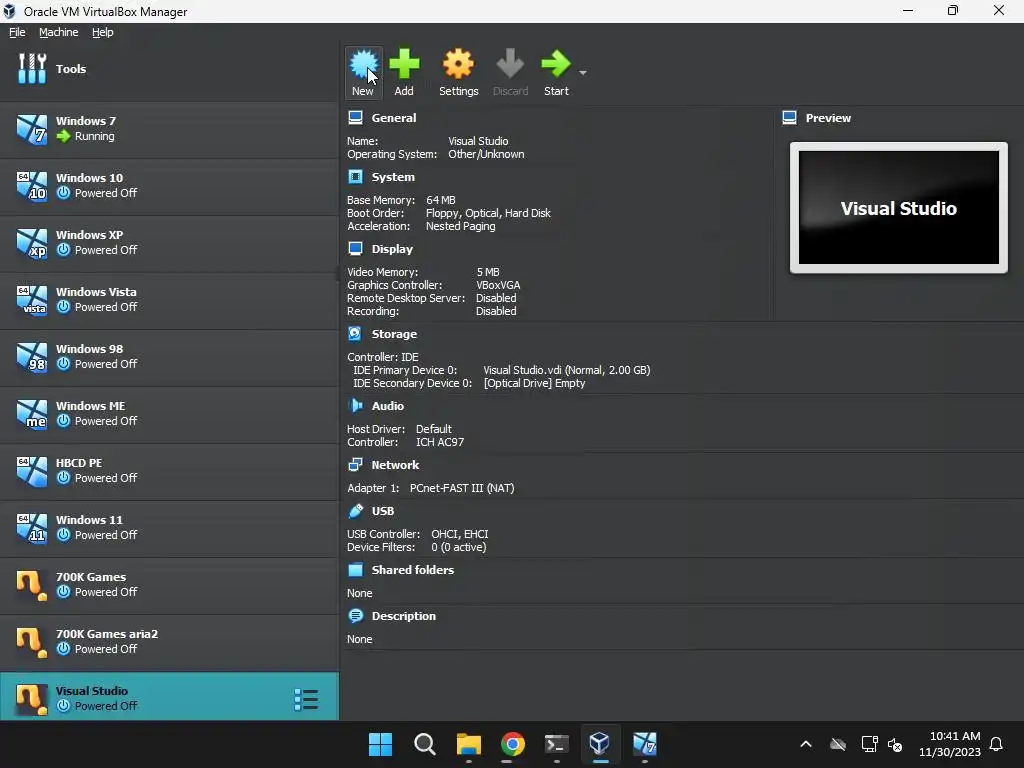The height and width of the screenshot is (768, 1024).
Task: Click the 'VBoxVGA' graphics controller value
Action: click(498, 285)
